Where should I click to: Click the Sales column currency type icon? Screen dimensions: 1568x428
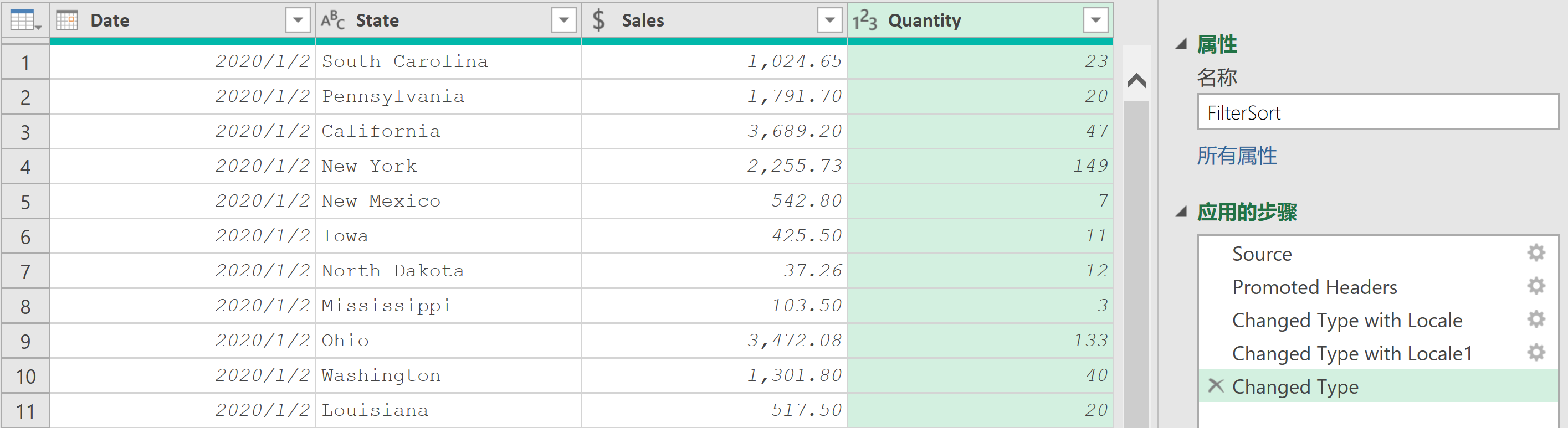pyautogui.click(x=599, y=20)
